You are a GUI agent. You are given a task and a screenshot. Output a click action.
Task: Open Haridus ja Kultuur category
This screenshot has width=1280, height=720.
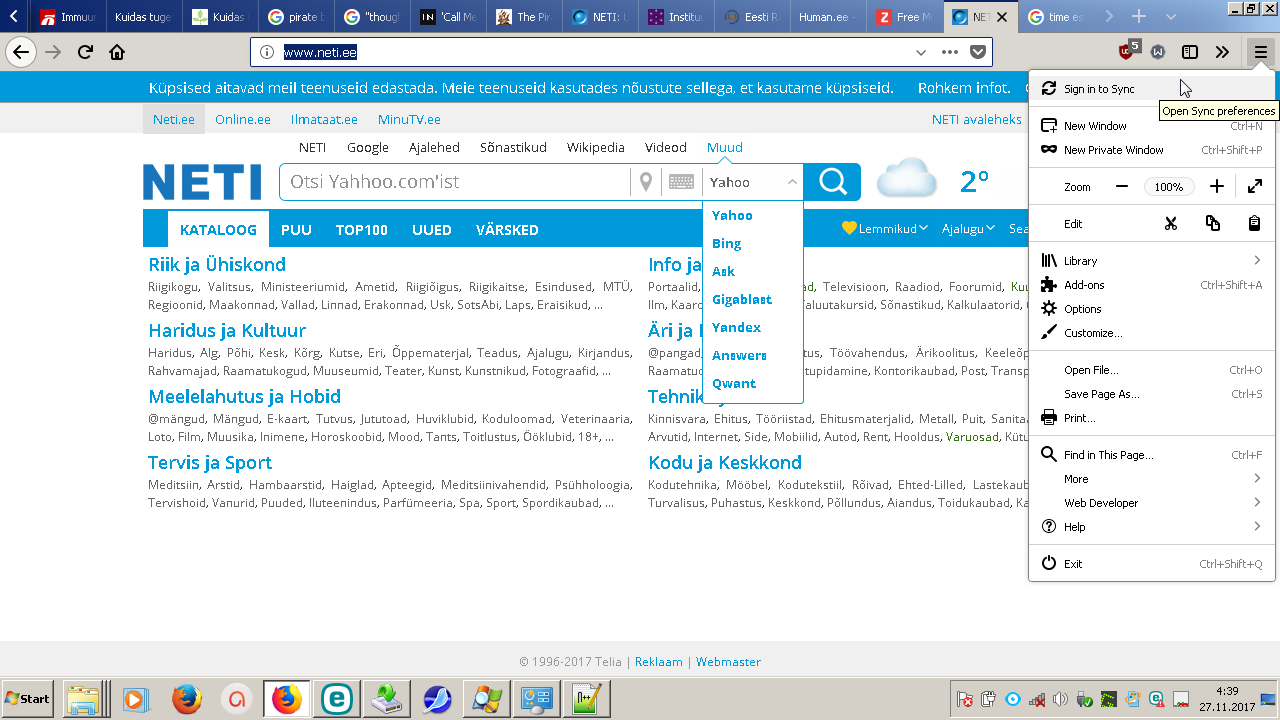pos(227,331)
